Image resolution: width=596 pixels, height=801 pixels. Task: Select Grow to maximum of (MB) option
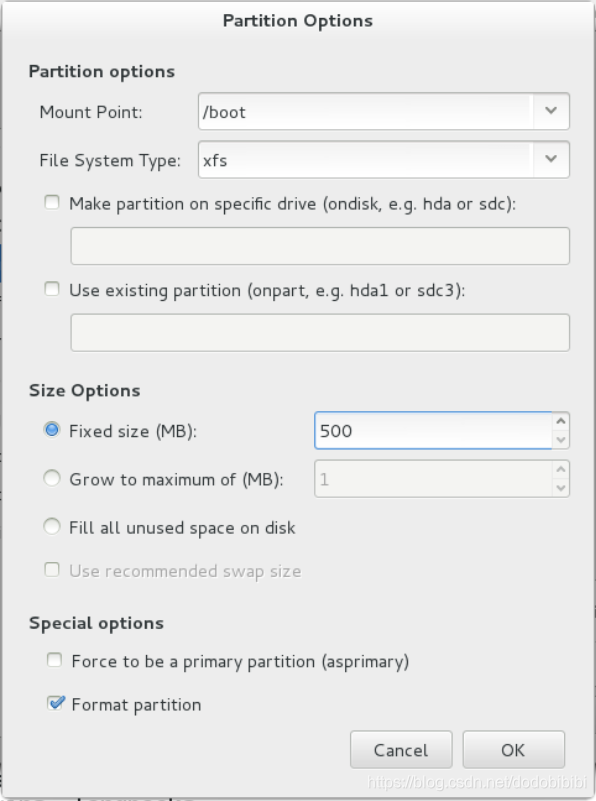[52, 479]
